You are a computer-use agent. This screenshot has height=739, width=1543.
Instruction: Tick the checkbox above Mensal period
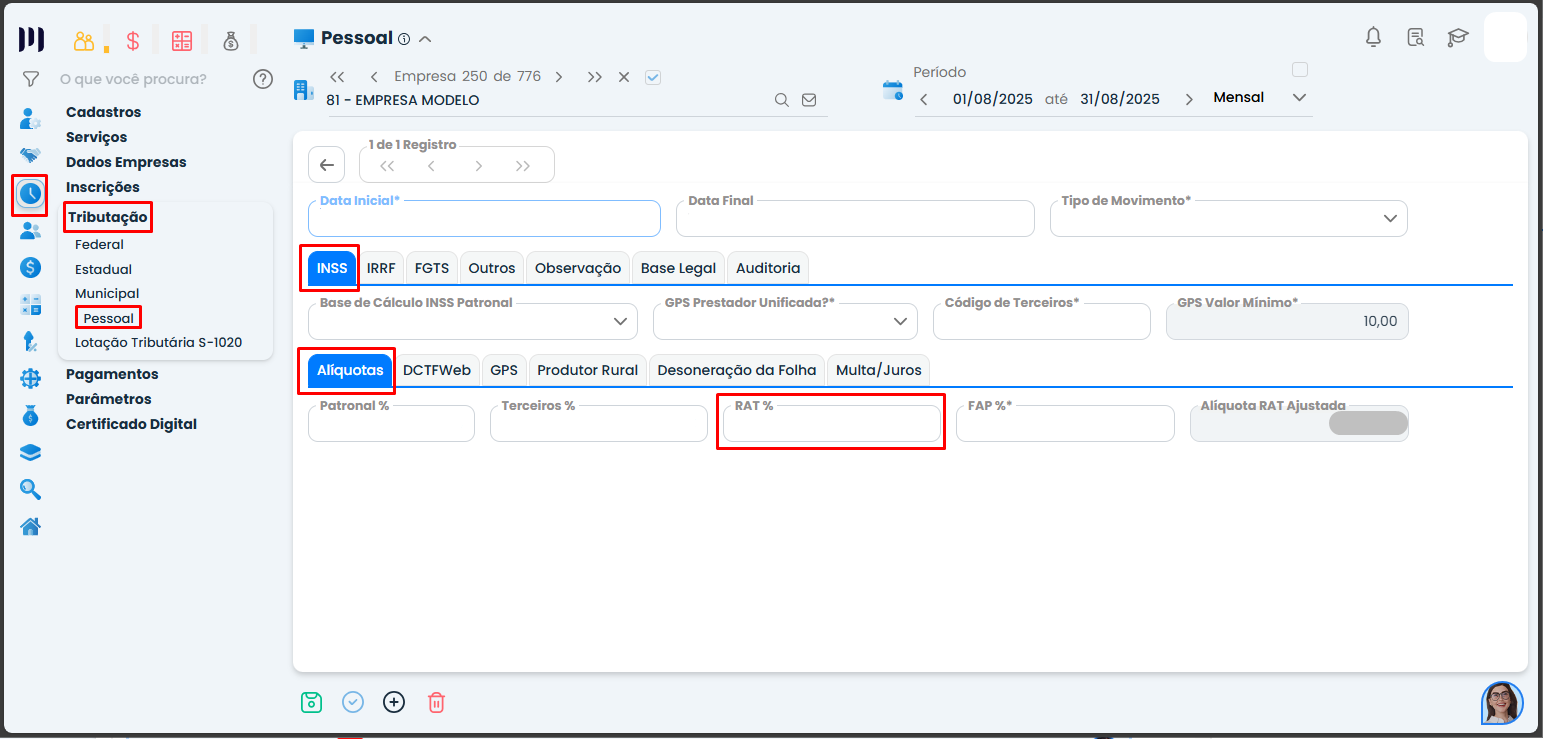tap(1299, 70)
